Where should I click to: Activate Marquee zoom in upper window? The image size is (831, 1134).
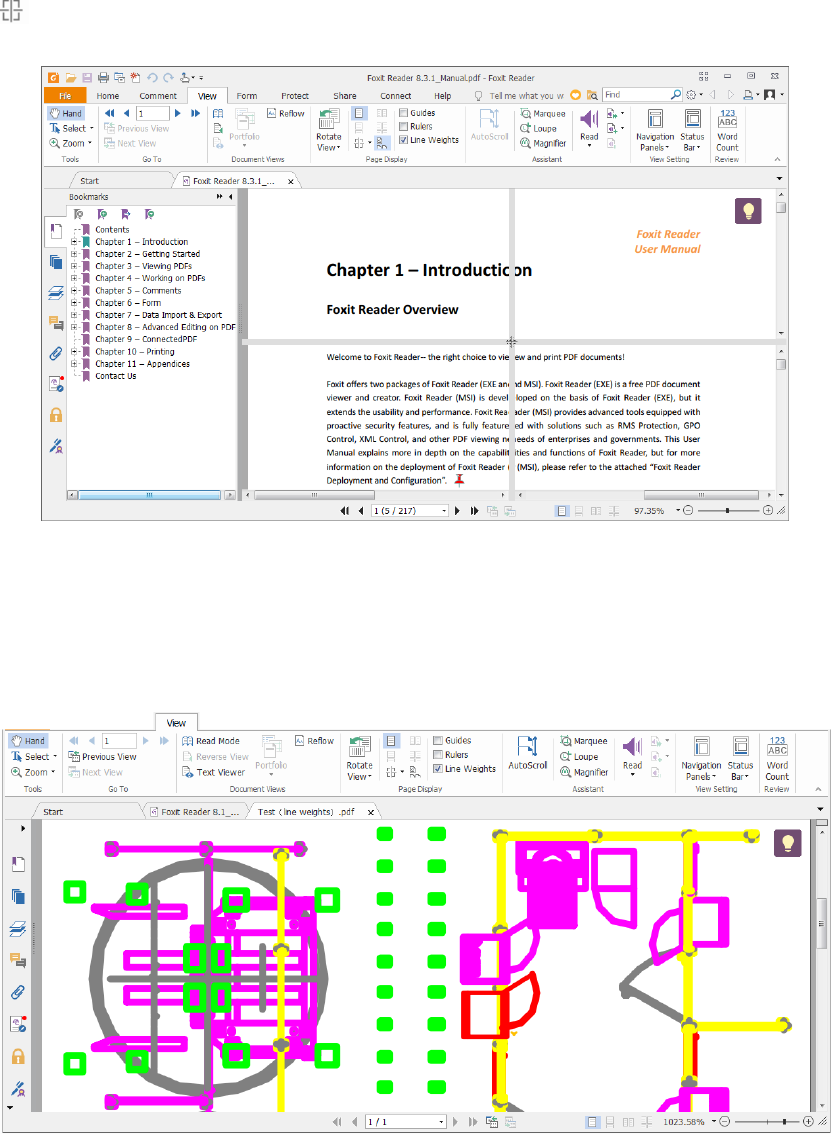543,114
